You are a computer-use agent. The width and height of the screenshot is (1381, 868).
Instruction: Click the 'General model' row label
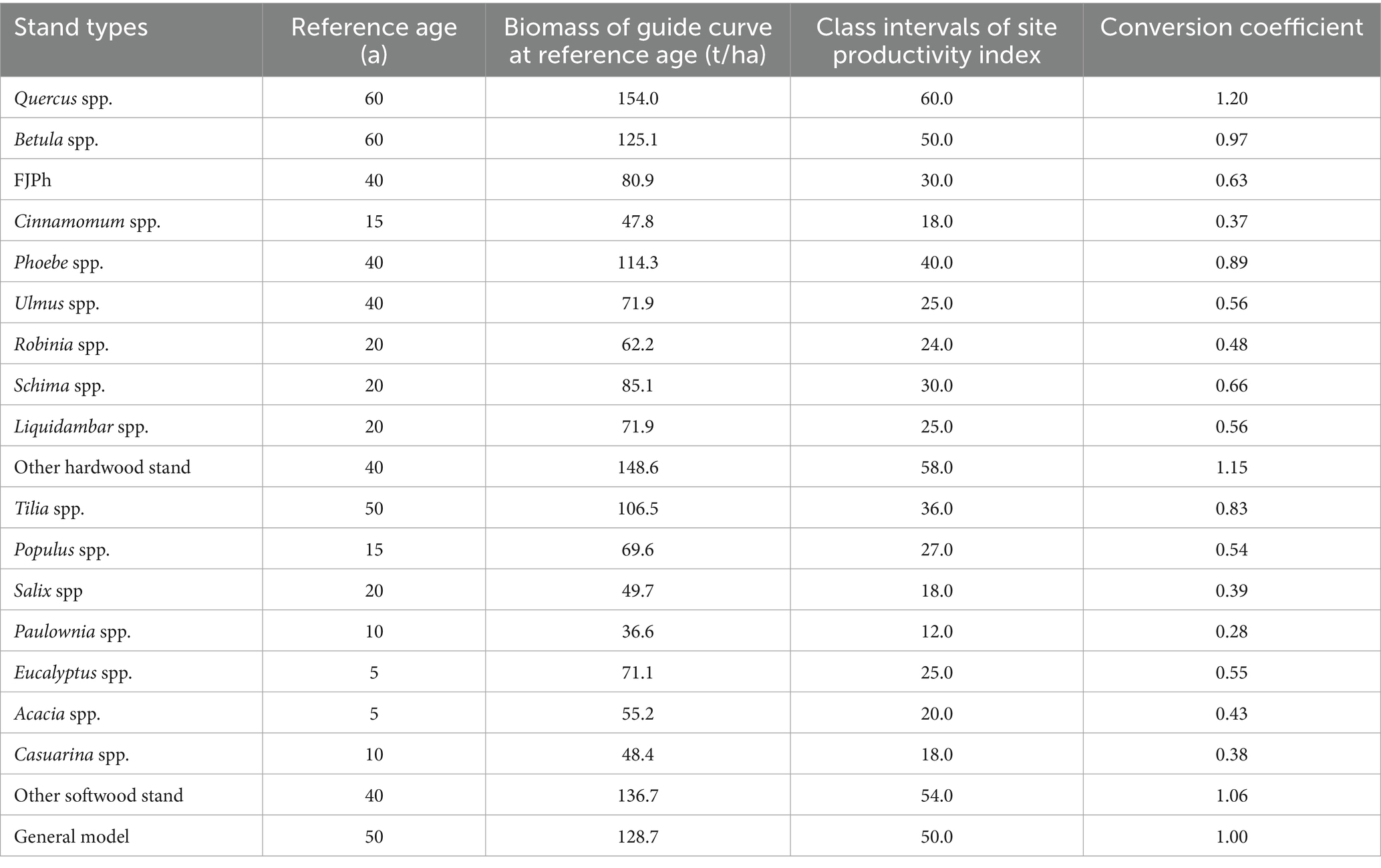pyautogui.click(x=71, y=837)
